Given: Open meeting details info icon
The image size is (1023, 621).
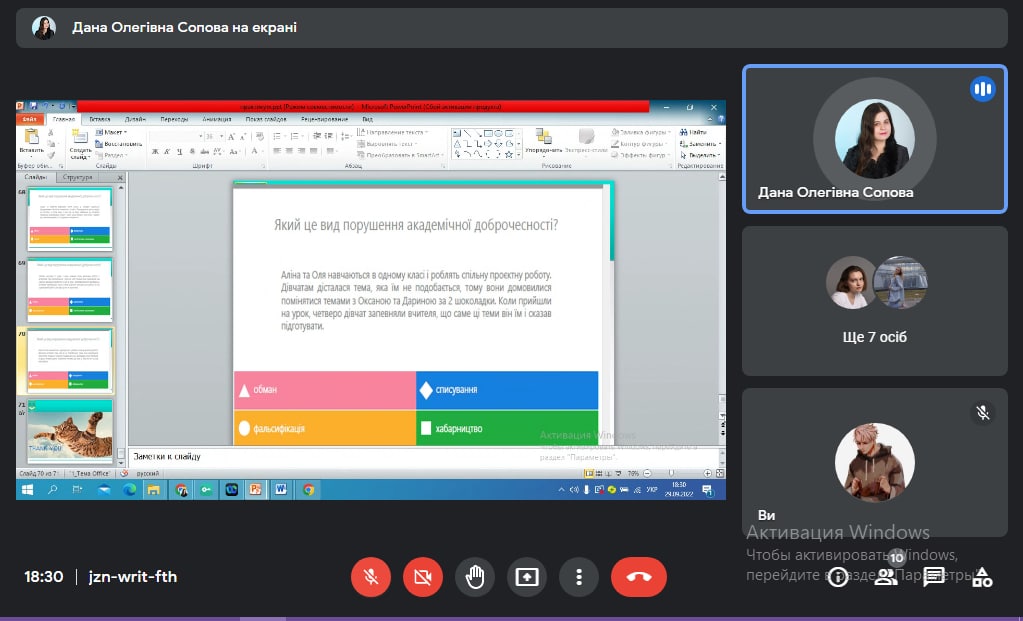Looking at the screenshot, I should pos(838,577).
